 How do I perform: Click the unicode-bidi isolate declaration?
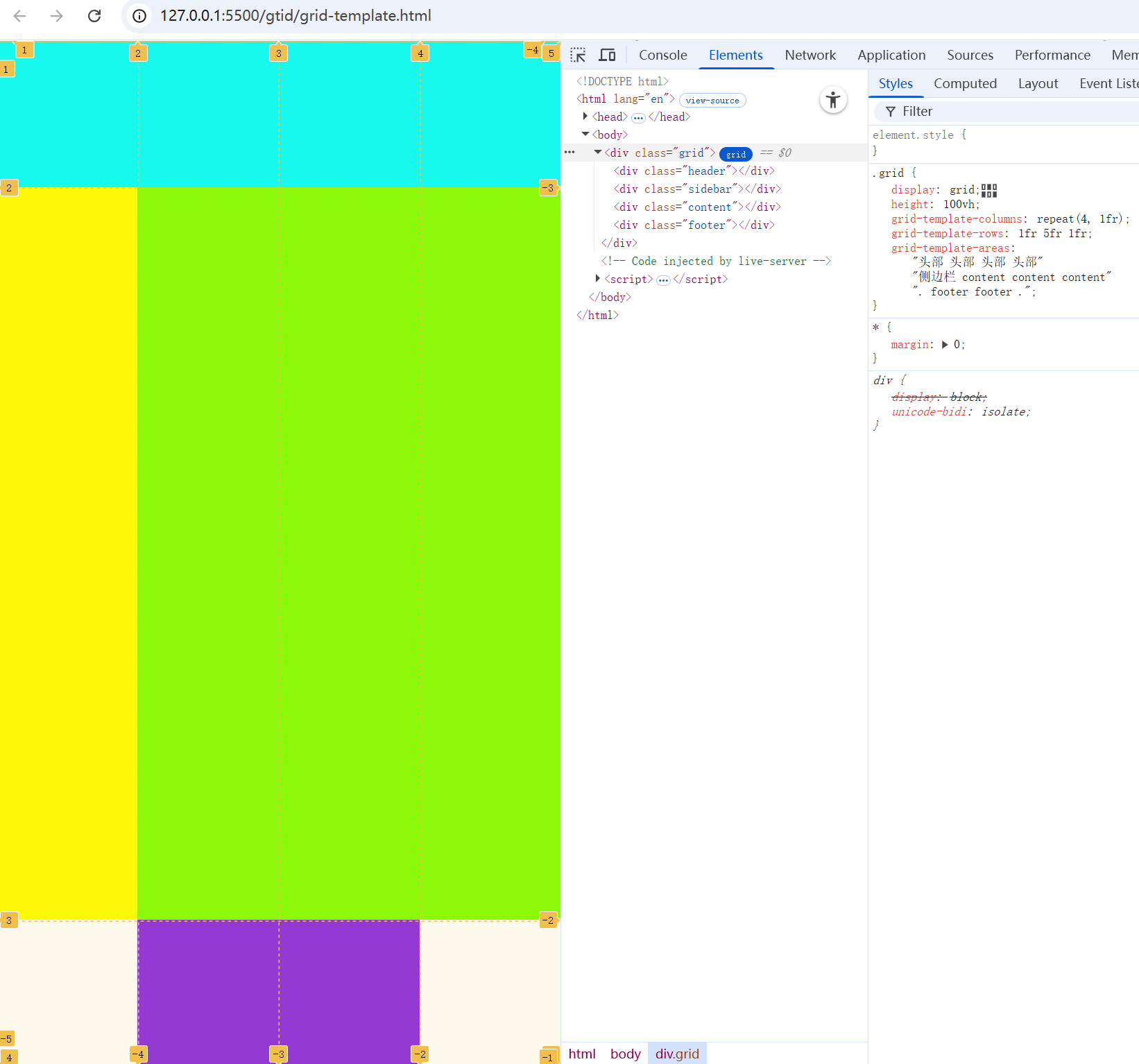(x=960, y=412)
